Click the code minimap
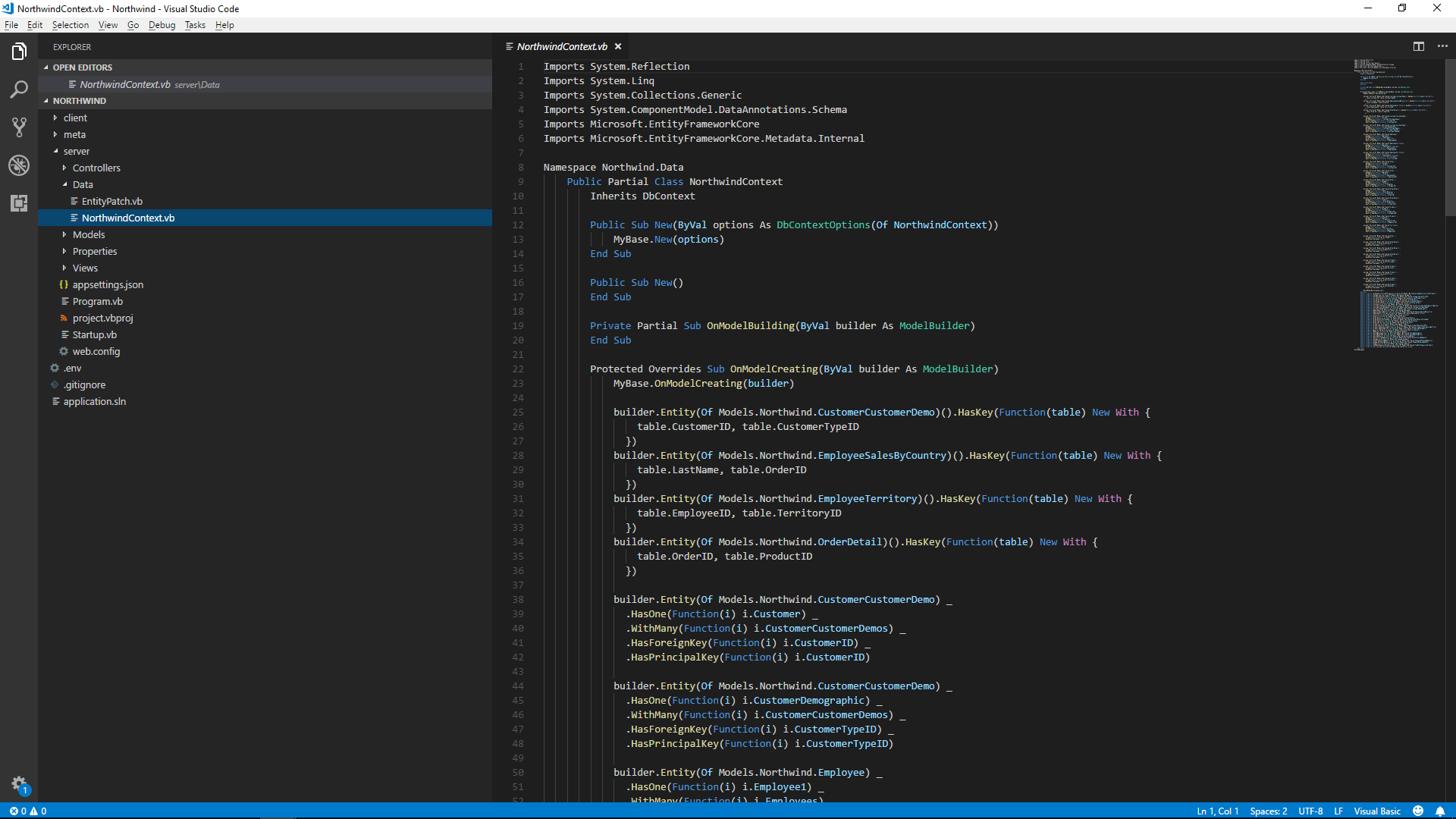1456x819 pixels. tap(1398, 205)
